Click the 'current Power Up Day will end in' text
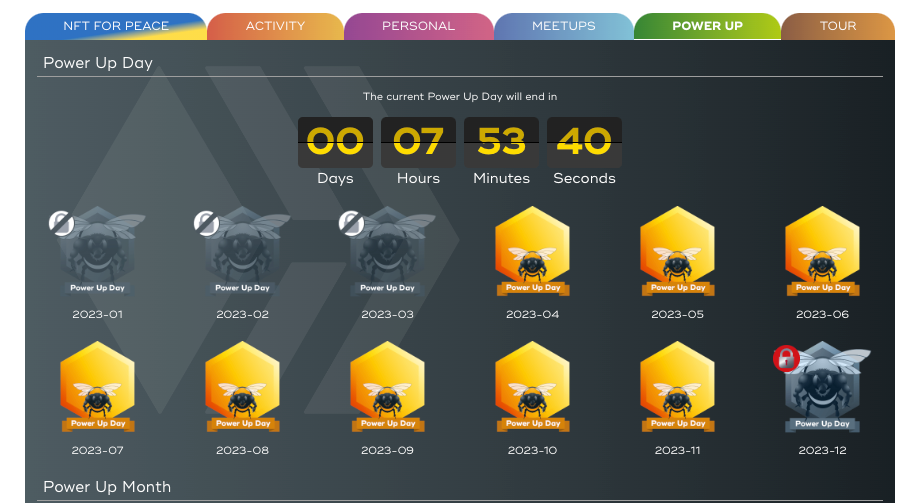Screen dimensions: 923x503 [x=460, y=96]
